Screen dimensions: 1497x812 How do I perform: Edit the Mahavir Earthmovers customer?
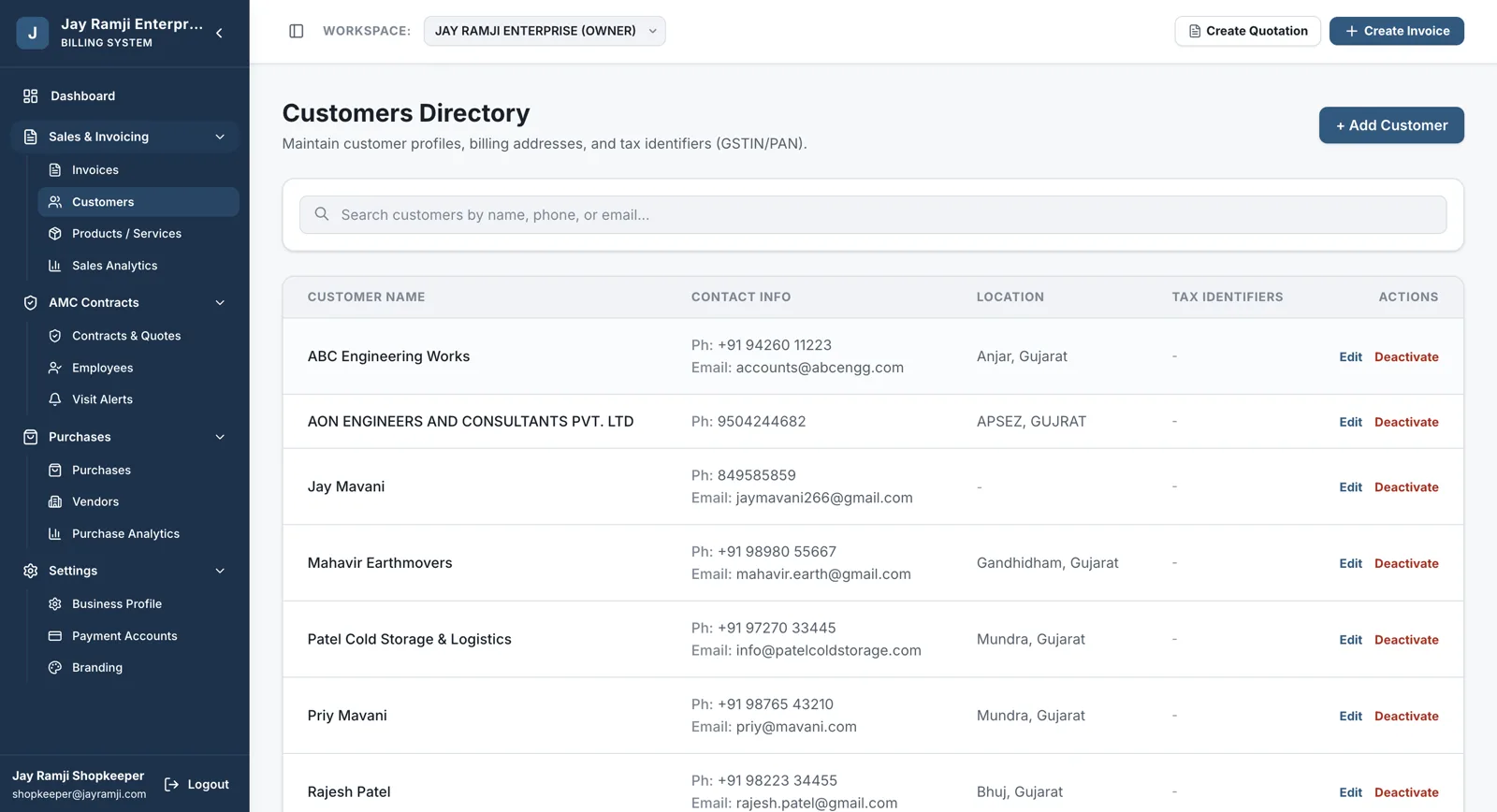pyautogui.click(x=1350, y=563)
